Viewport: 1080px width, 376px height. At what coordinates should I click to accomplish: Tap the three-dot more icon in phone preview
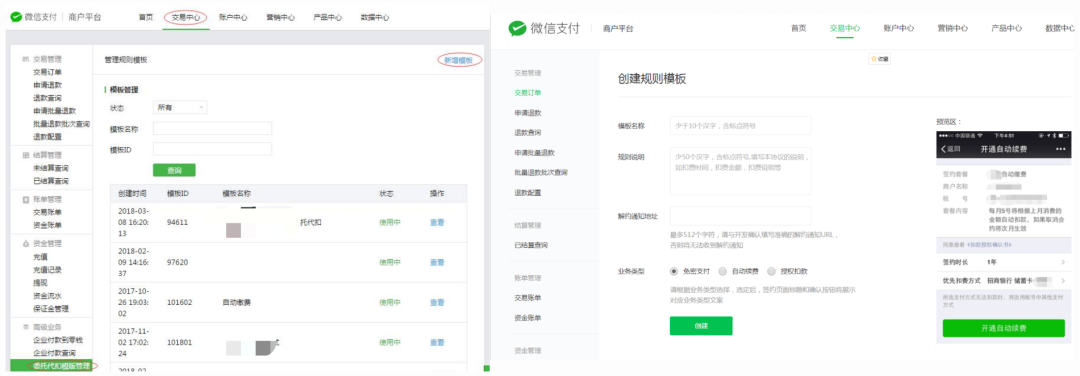pyautogui.click(x=1060, y=149)
